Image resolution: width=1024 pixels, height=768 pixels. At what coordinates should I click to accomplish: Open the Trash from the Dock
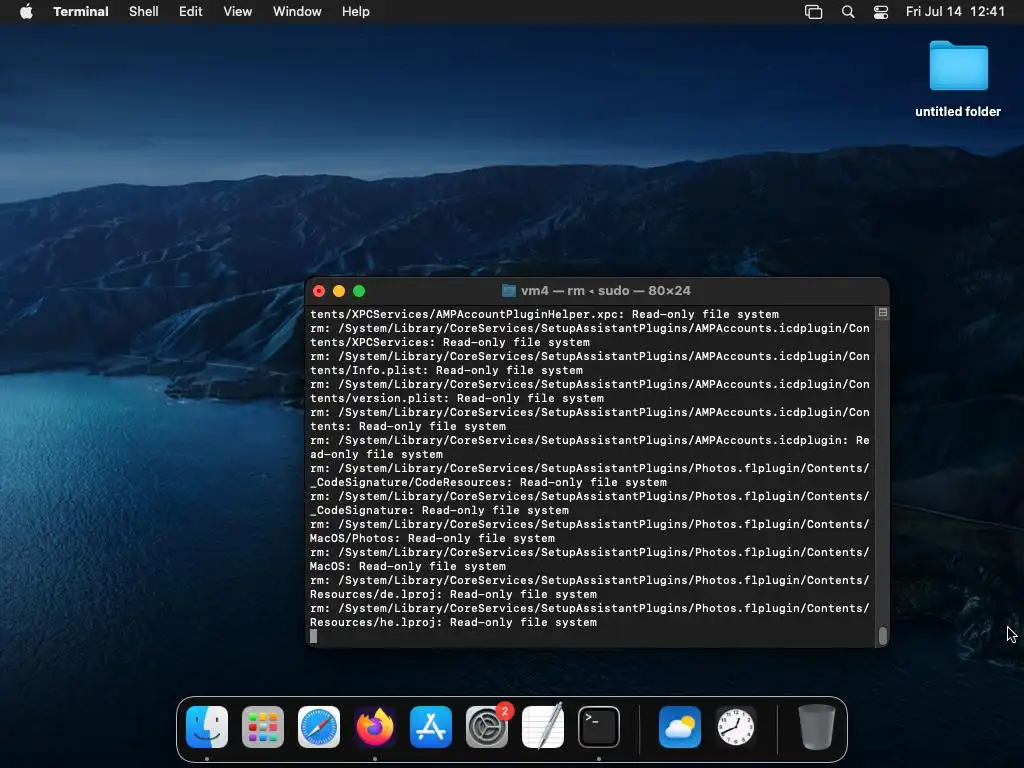coord(816,727)
